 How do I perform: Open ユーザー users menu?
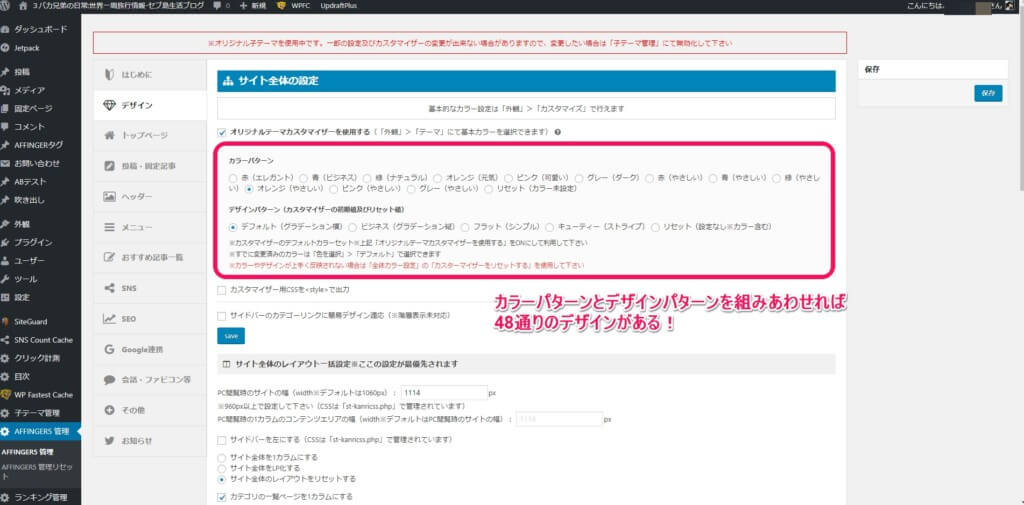coord(40,261)
